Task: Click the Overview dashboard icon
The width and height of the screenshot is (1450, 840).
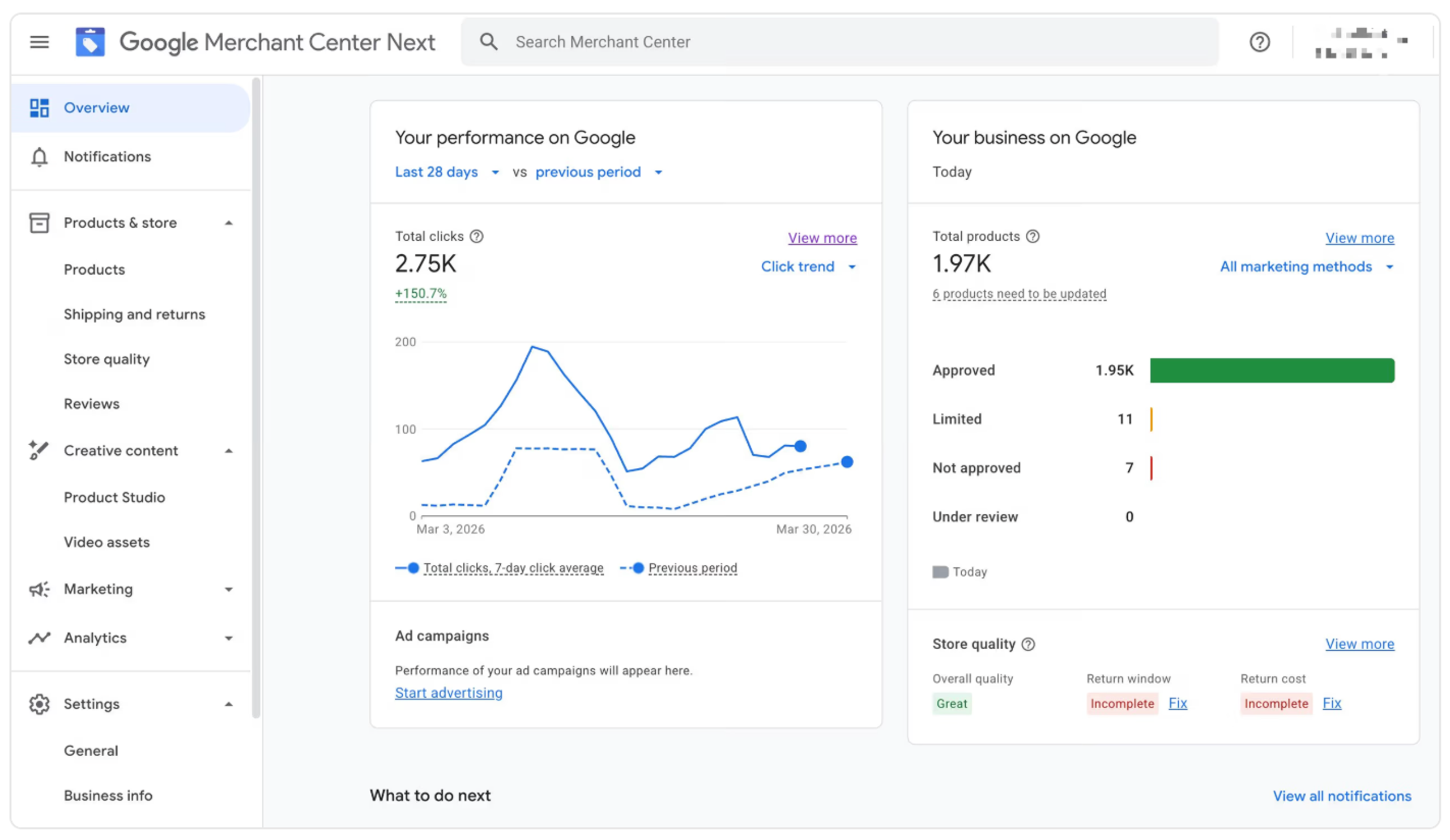Action: coord(39,108)
